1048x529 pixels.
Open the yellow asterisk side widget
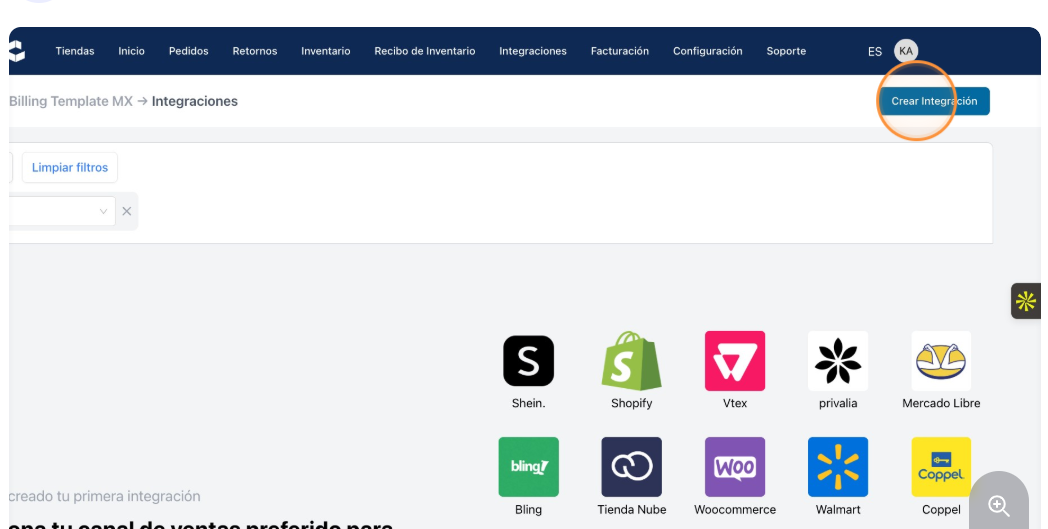tap(1026, 301)
